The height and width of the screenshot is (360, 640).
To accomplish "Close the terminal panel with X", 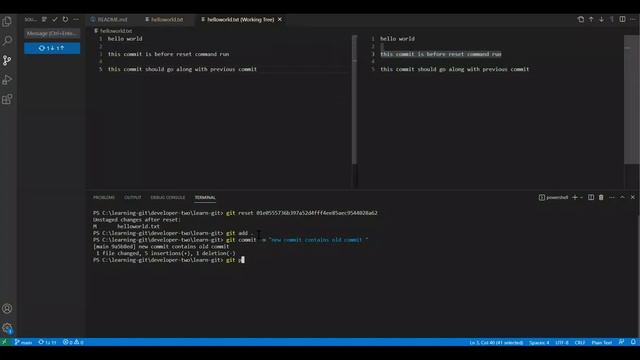I will 633,198.
